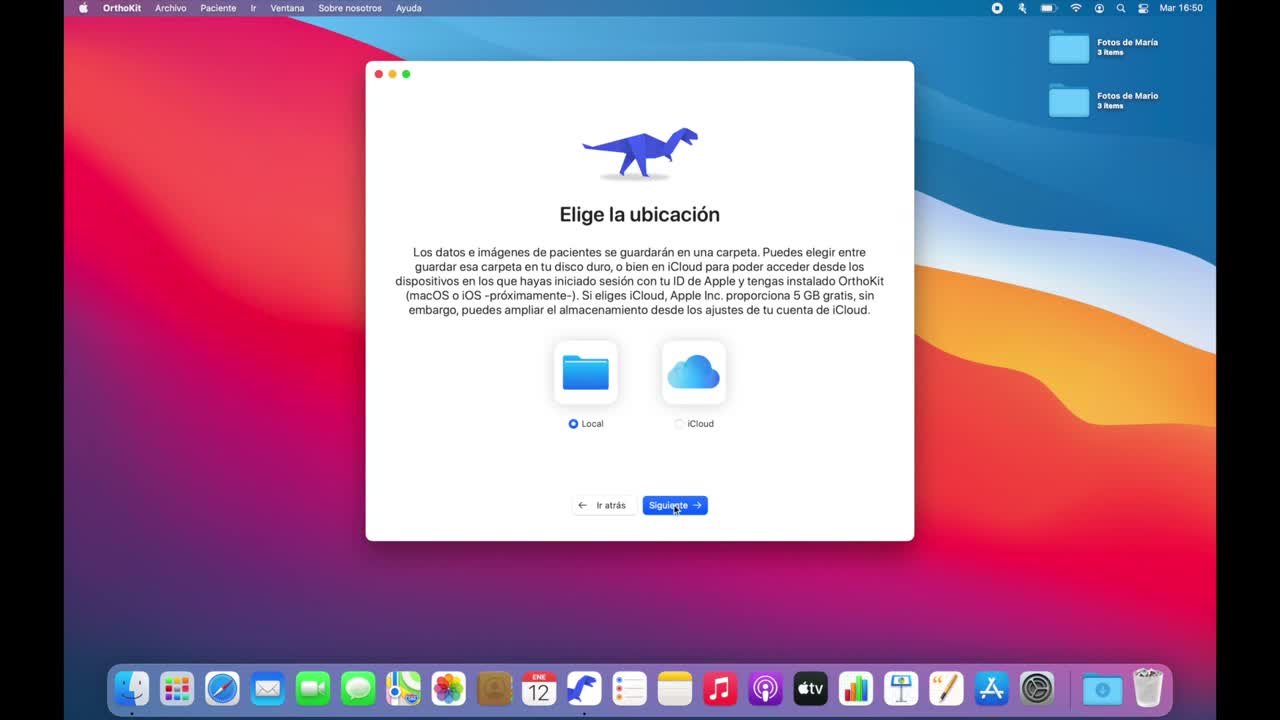Open the Ayuda menu

408,8
